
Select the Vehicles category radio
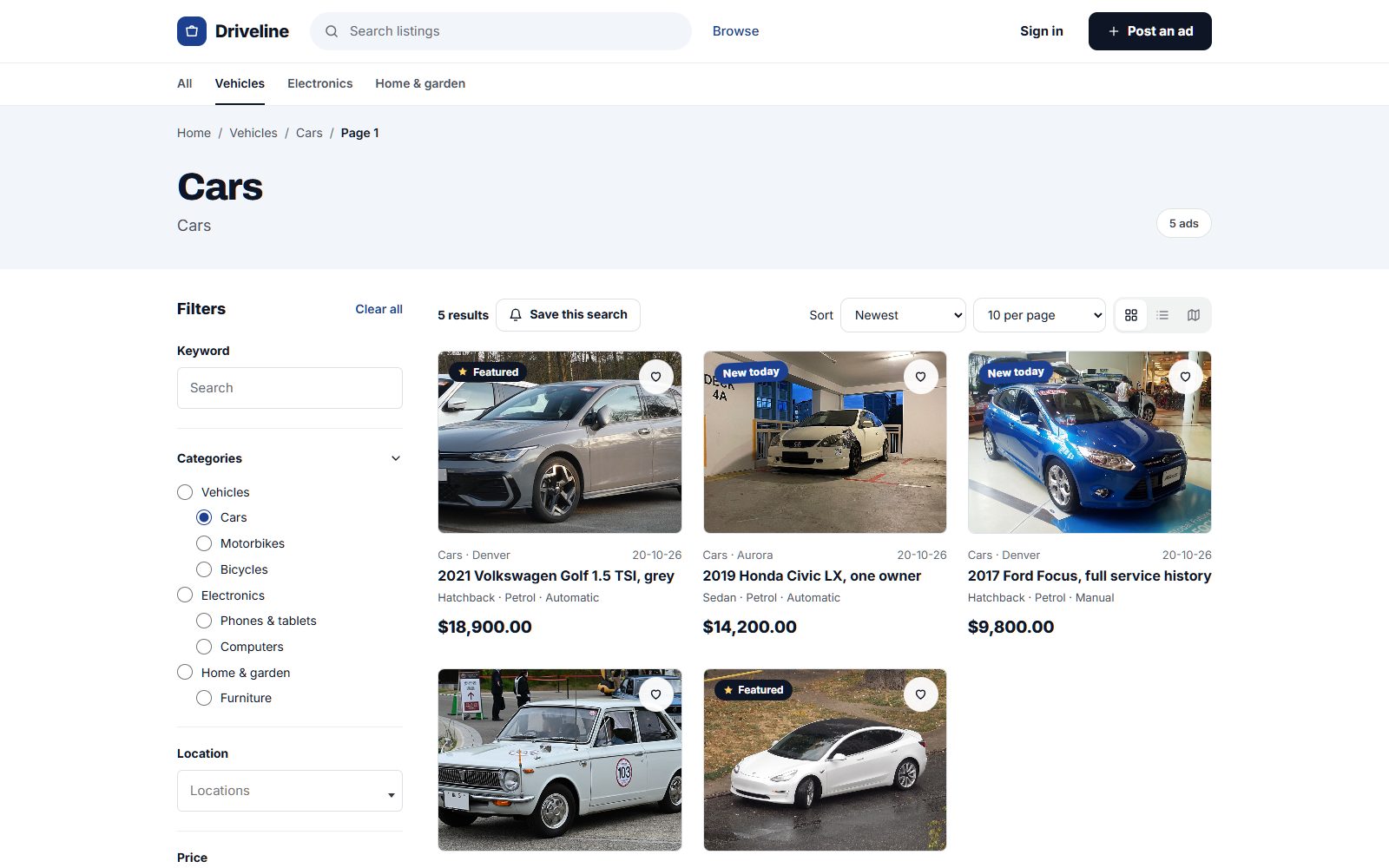coord(185,492)
